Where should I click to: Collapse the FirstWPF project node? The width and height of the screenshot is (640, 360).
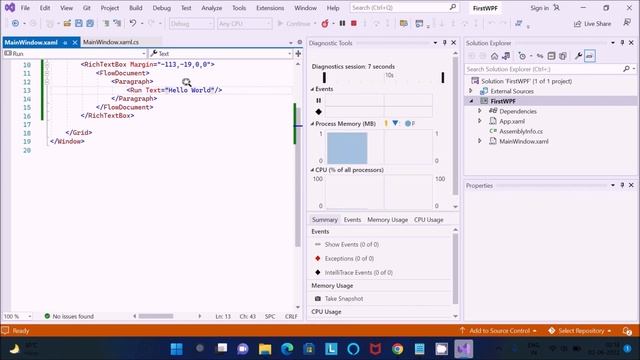coord(471,101)
